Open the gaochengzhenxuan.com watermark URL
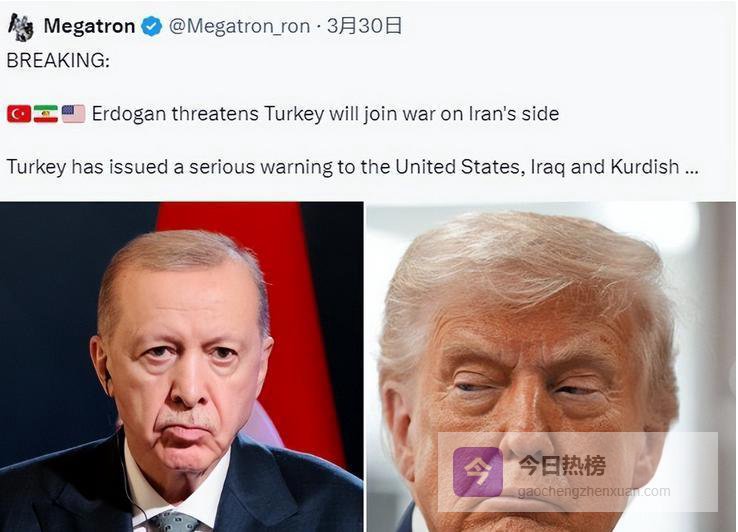The width and height of the screenshot is (738, 532). pyautogui.click(x=594, y=492)
